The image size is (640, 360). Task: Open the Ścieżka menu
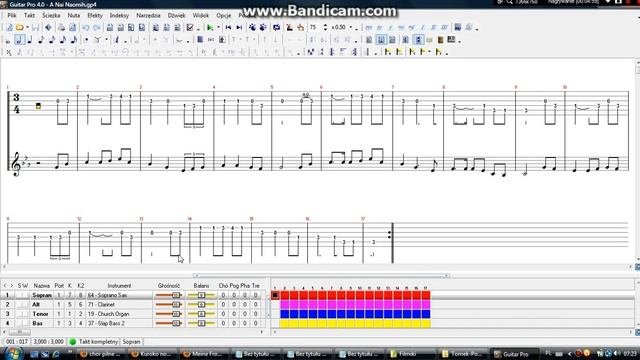coord(51,16)
